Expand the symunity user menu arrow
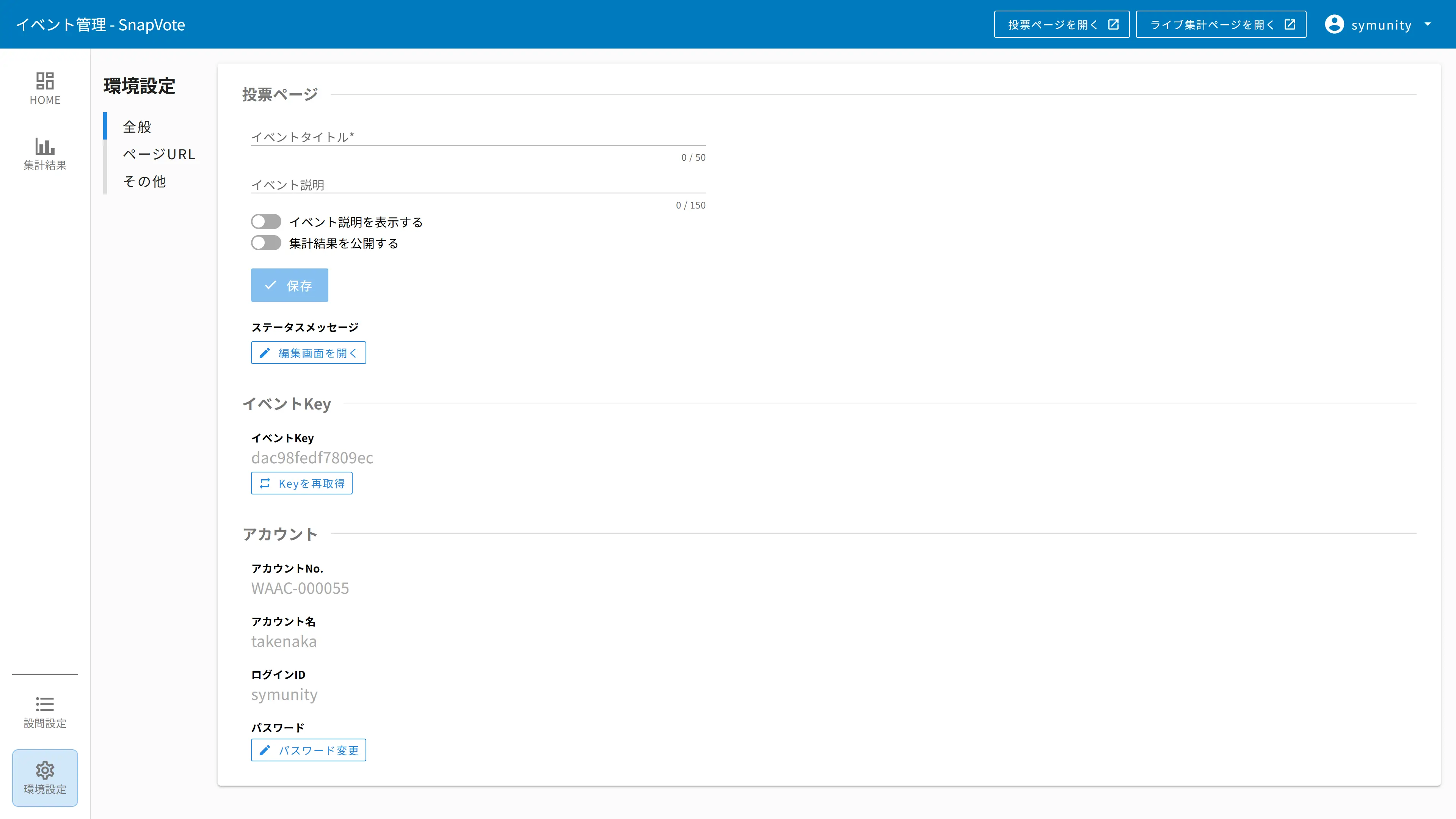1456x819 pixels. [1428, 24]
